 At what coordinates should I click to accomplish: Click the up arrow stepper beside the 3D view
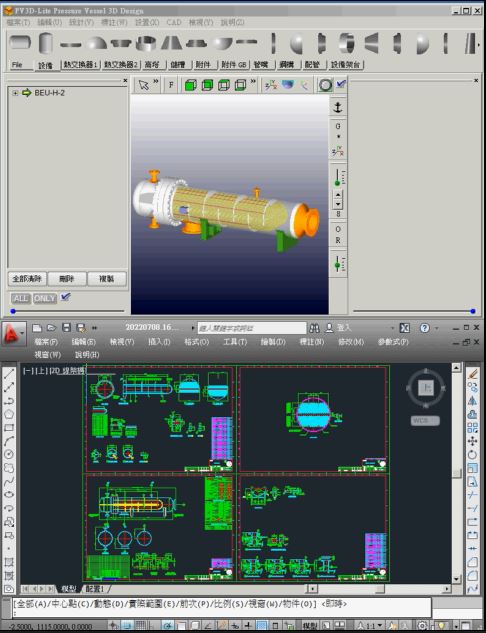(x=338, y=195)
